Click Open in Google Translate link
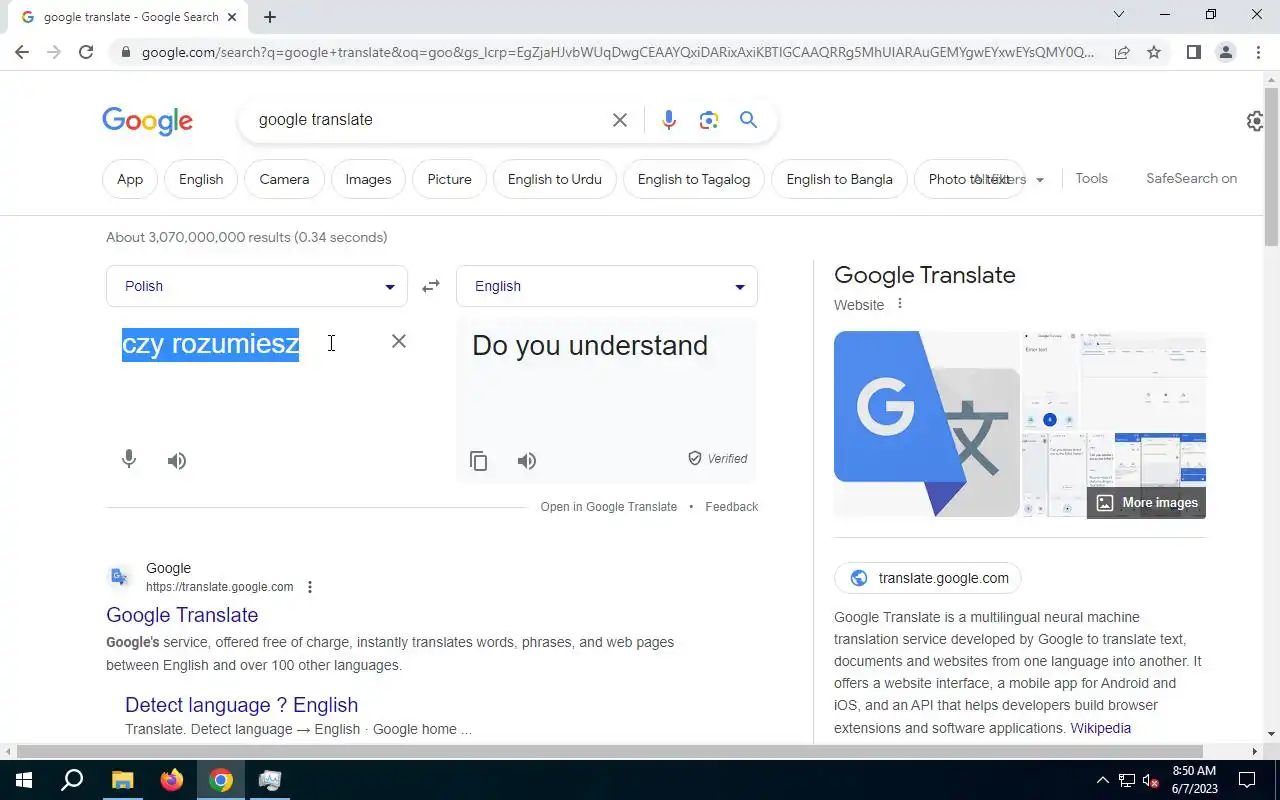The height and width of the screenshot is (800, 1280). 609,507
